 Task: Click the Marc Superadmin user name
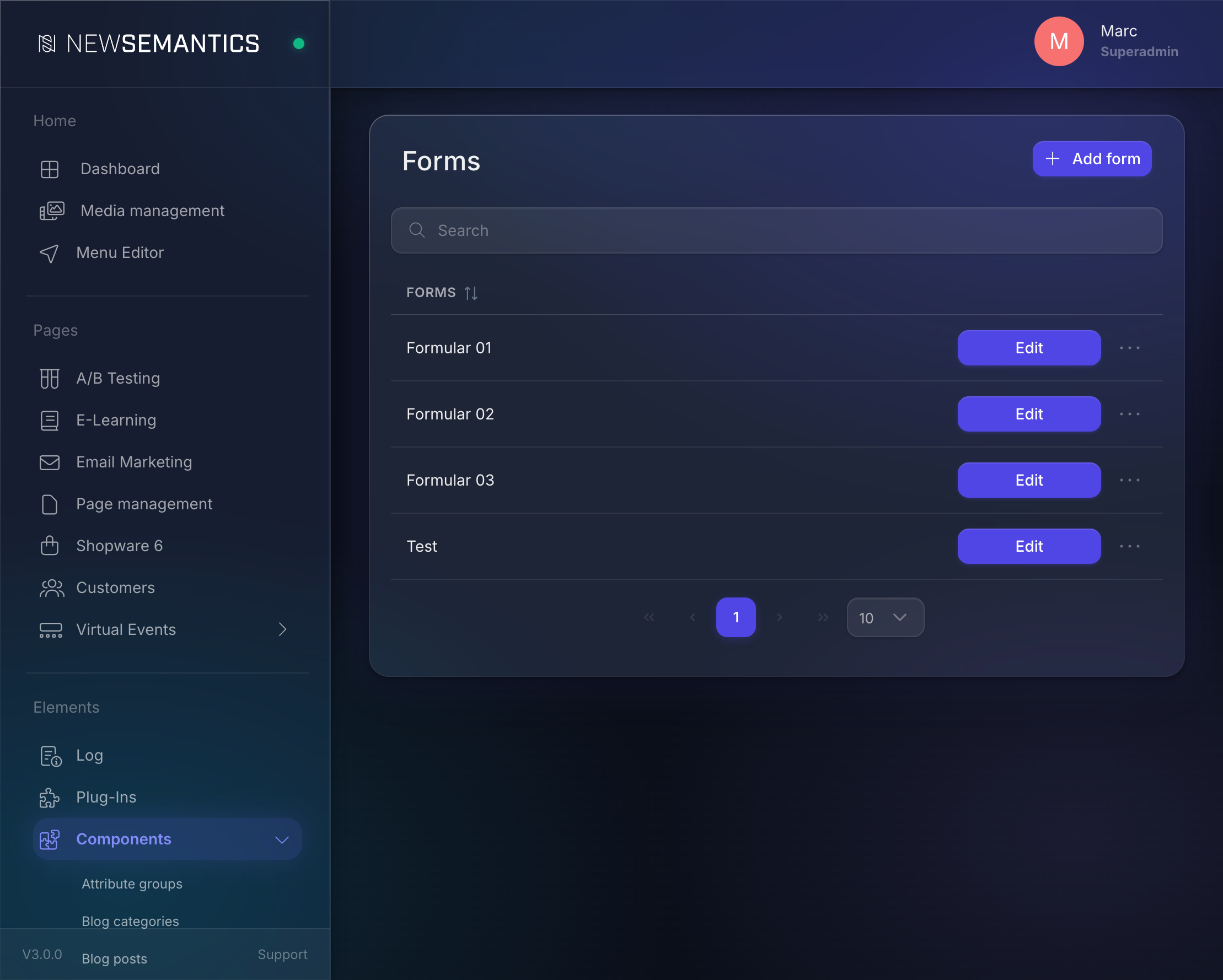click(x=1139, y=41)
